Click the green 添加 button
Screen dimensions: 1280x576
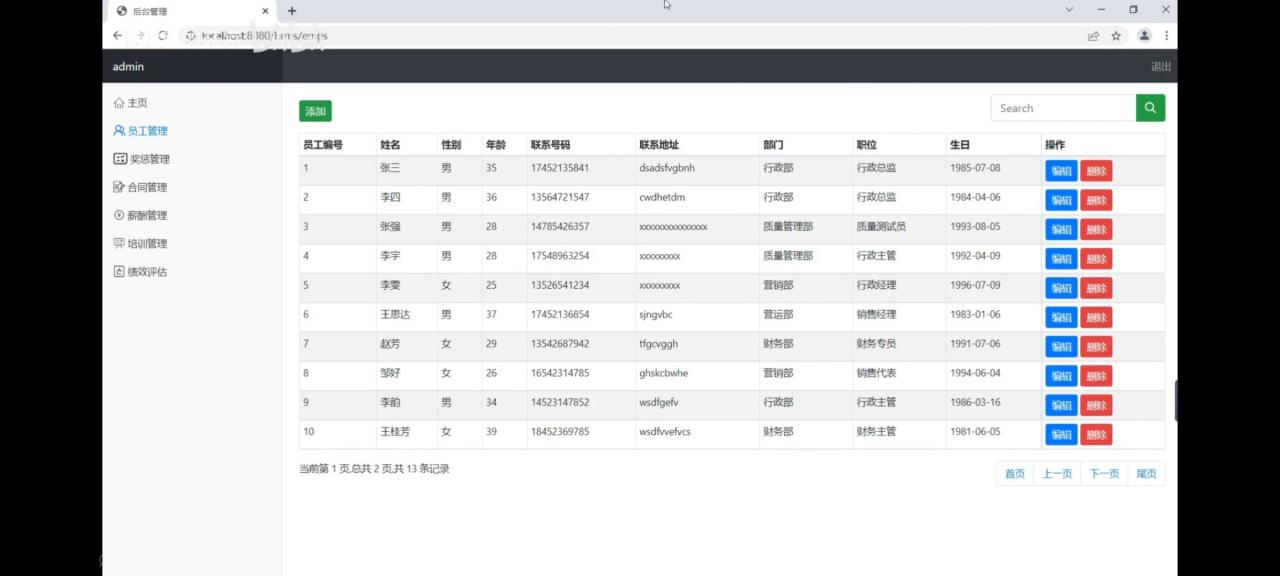pos(315,111)
